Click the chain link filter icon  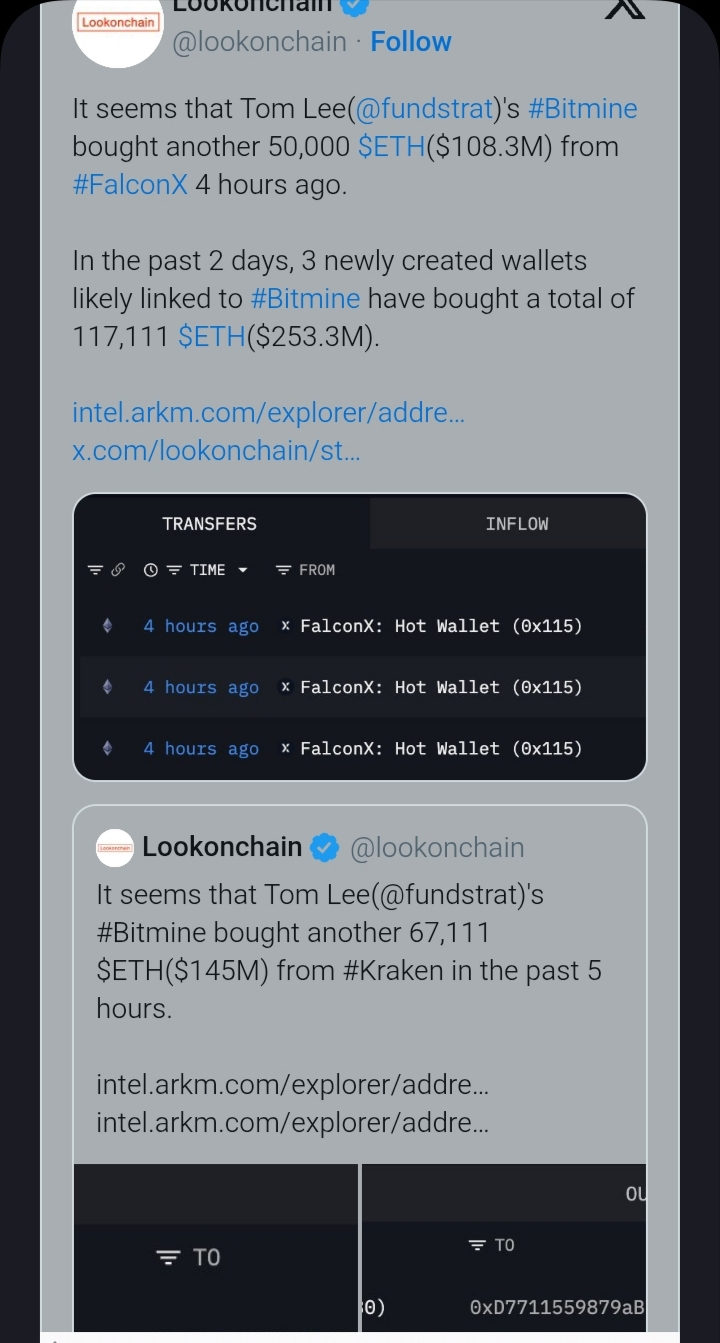click(x=118, y=570)
